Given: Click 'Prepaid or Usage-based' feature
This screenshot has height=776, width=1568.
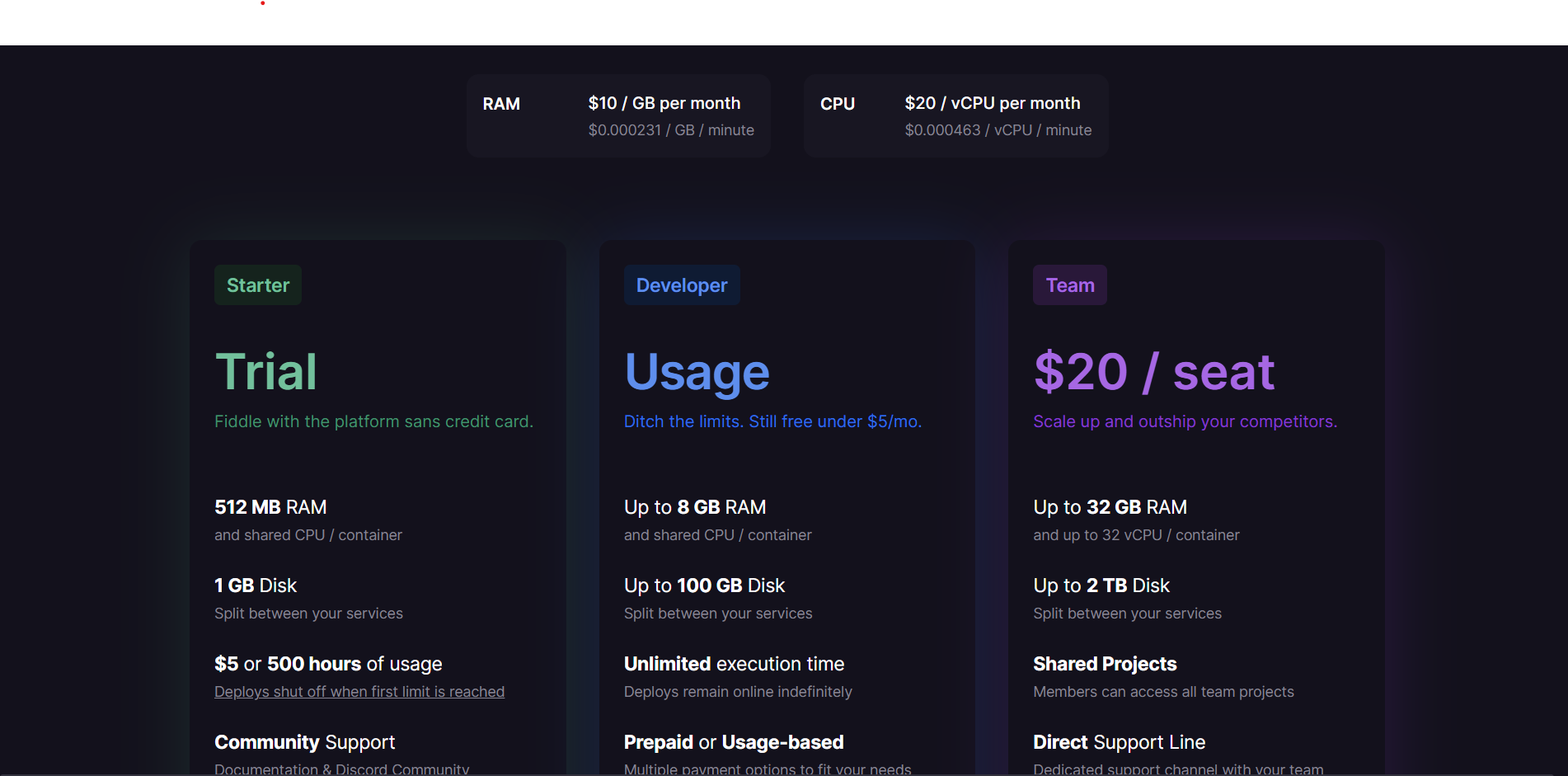Looking at the screenshot, I should 734,742.
